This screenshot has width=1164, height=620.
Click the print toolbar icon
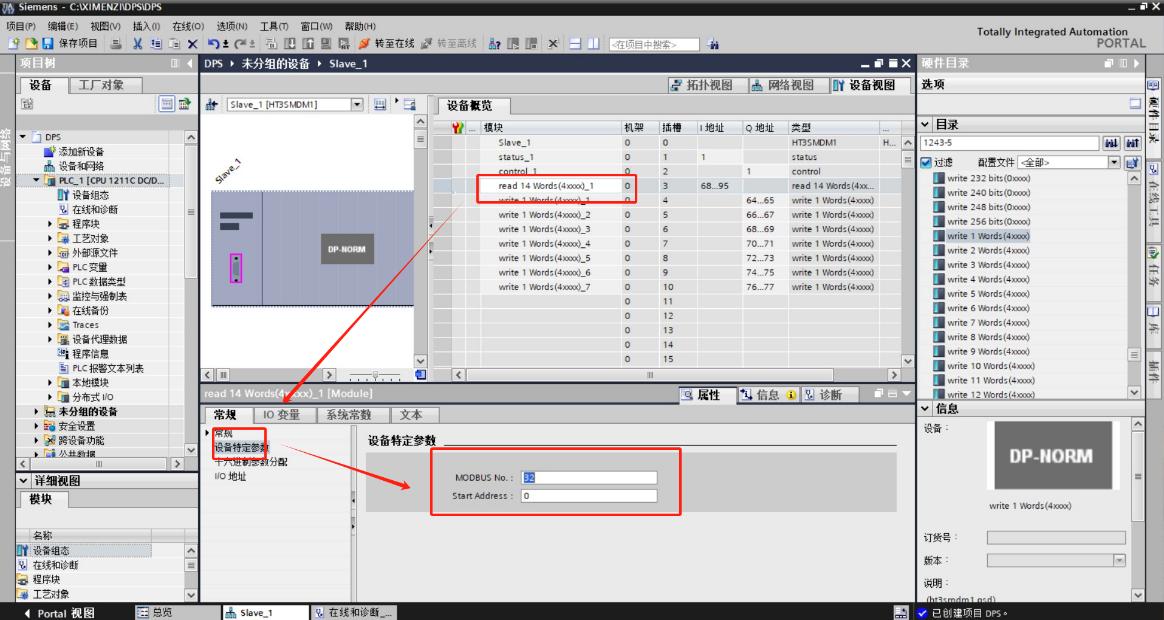[116, 44]
